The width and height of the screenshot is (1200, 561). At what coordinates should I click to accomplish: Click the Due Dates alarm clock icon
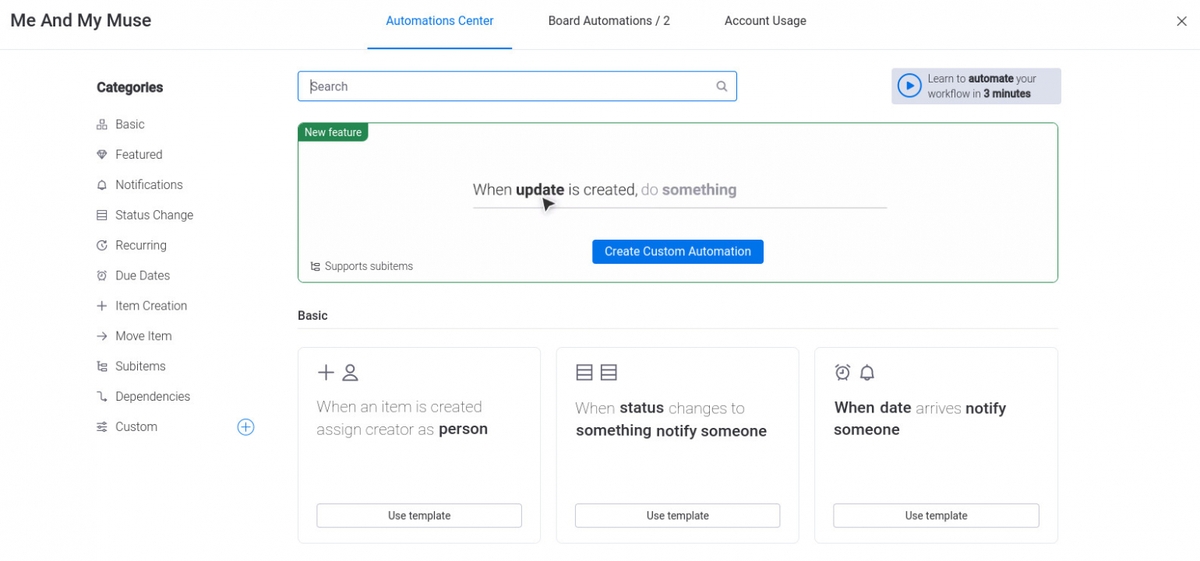101,276
